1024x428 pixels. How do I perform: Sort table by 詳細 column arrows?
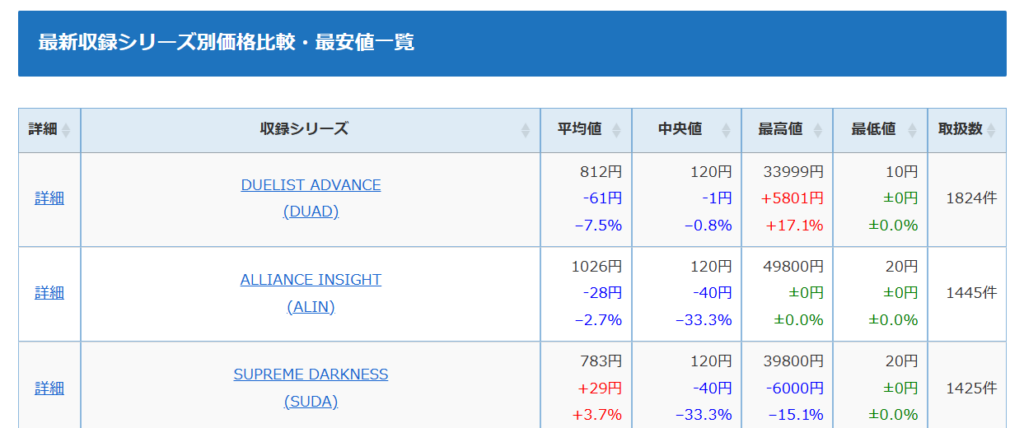click(65, 131)
